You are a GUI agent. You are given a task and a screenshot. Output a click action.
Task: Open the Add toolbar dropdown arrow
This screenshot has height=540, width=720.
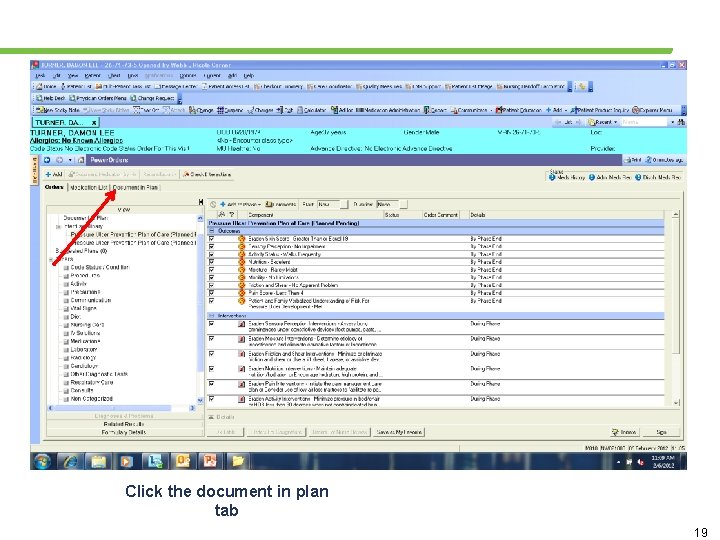pos(566,110)
